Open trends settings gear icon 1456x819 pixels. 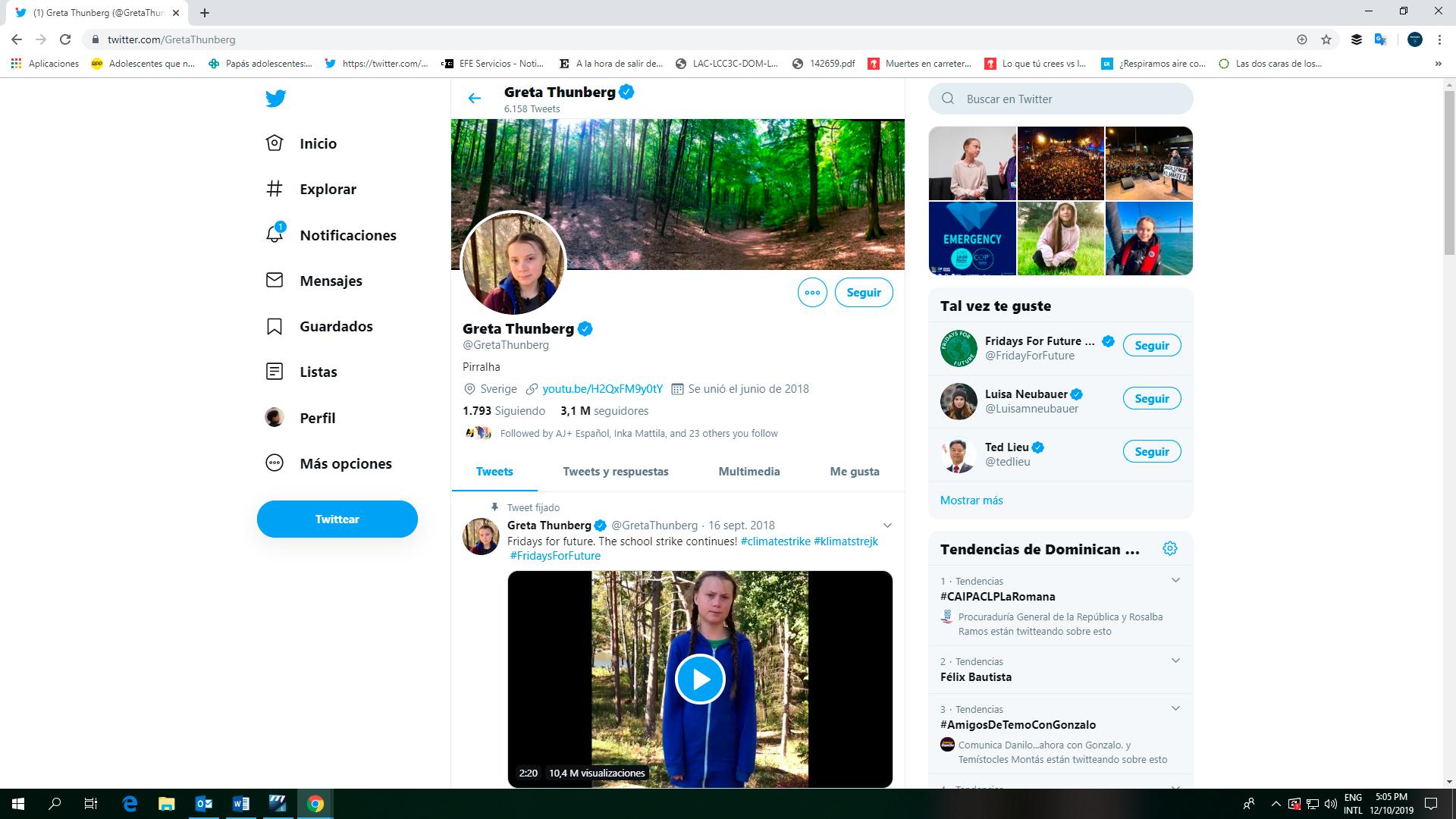[x=1170, y=548]
